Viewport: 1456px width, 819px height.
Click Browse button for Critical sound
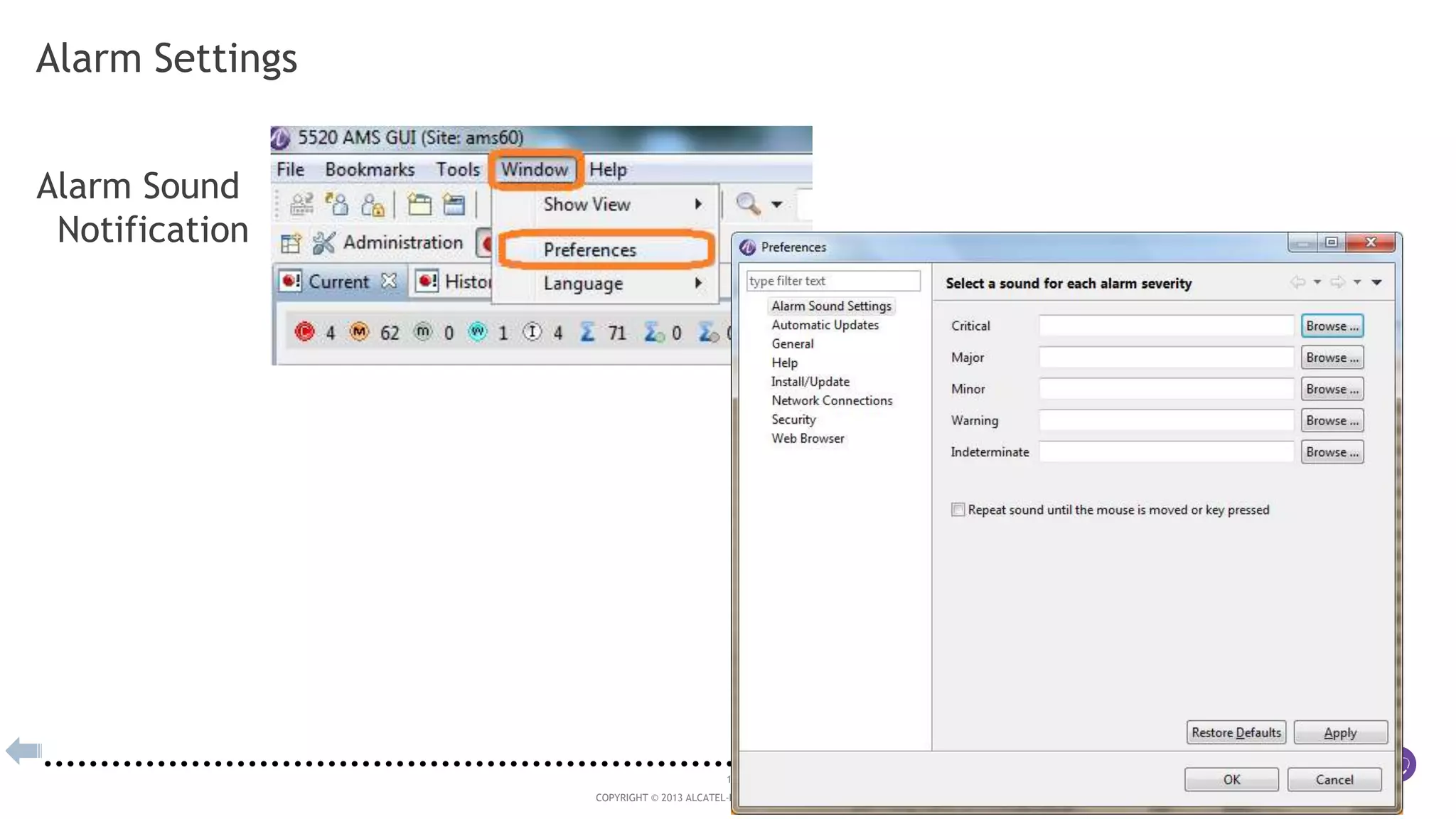pyautogui.click(x=1332, y=326)
